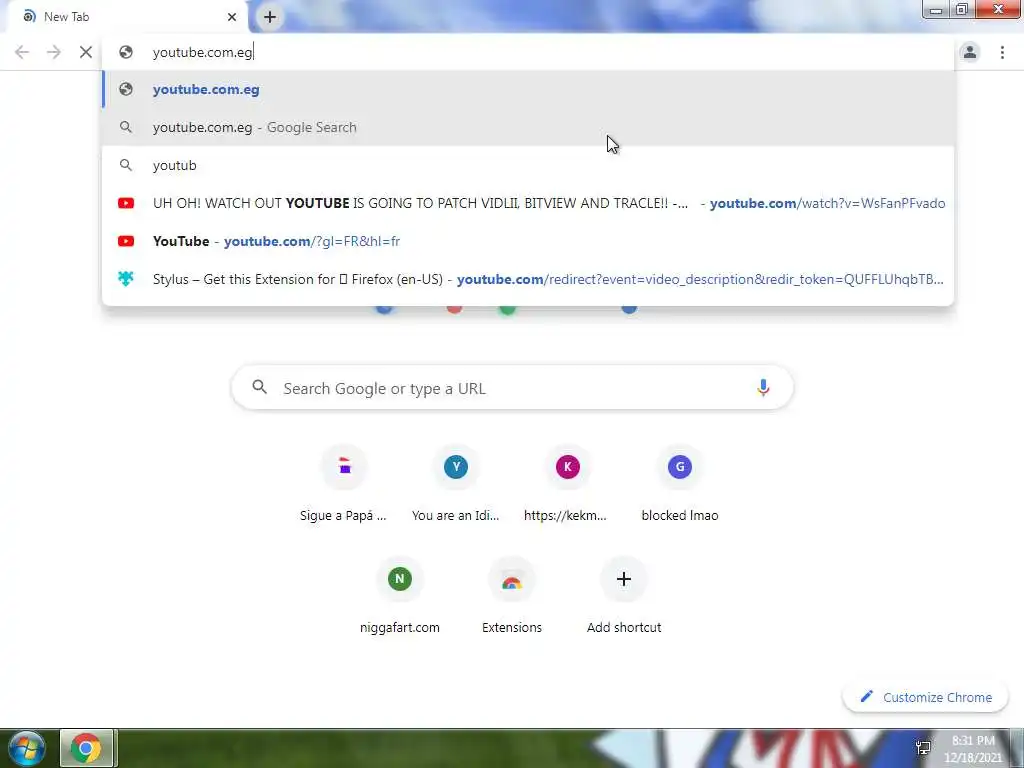Open the You are an Idi... shortcut
This screenshot has height=768, width=1024.
tap(456, 485)
